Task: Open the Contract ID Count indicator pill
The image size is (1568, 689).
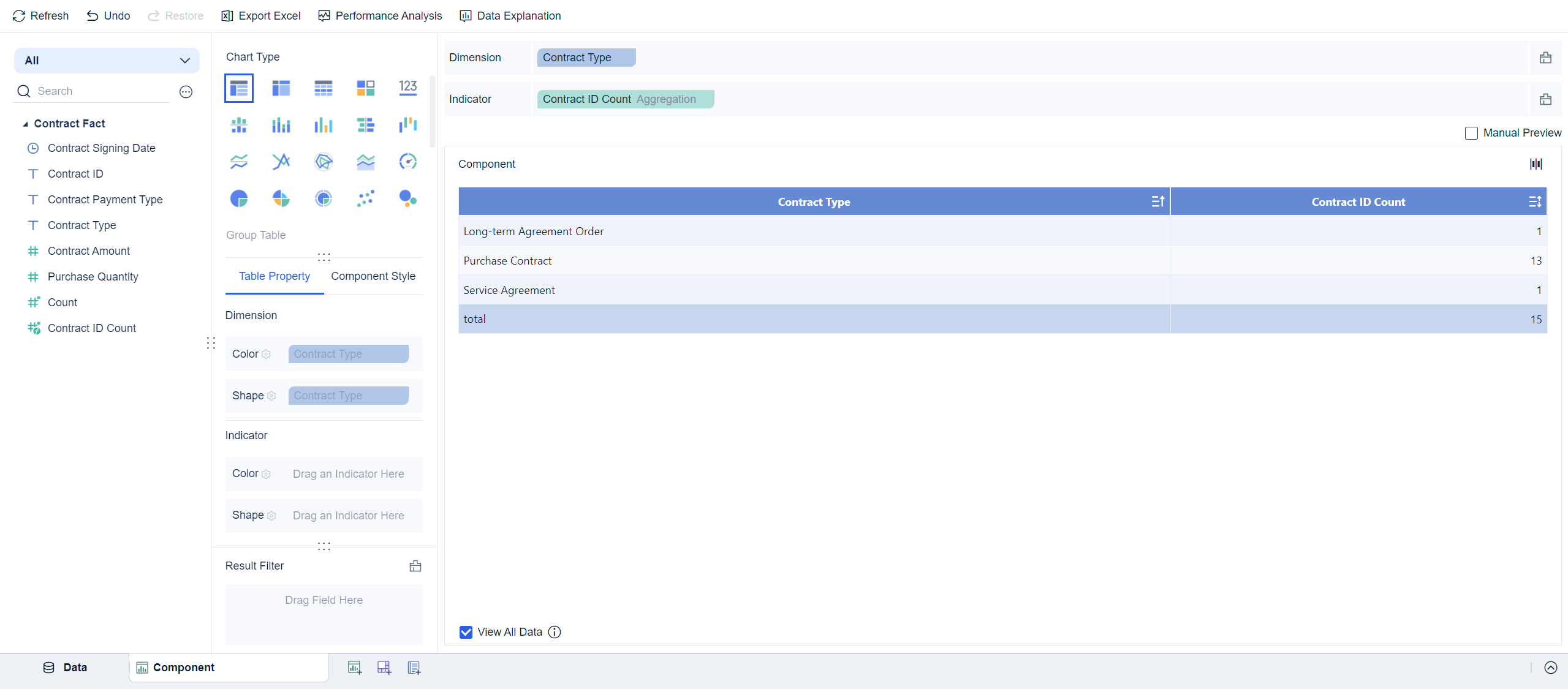Action: point(626,99)
